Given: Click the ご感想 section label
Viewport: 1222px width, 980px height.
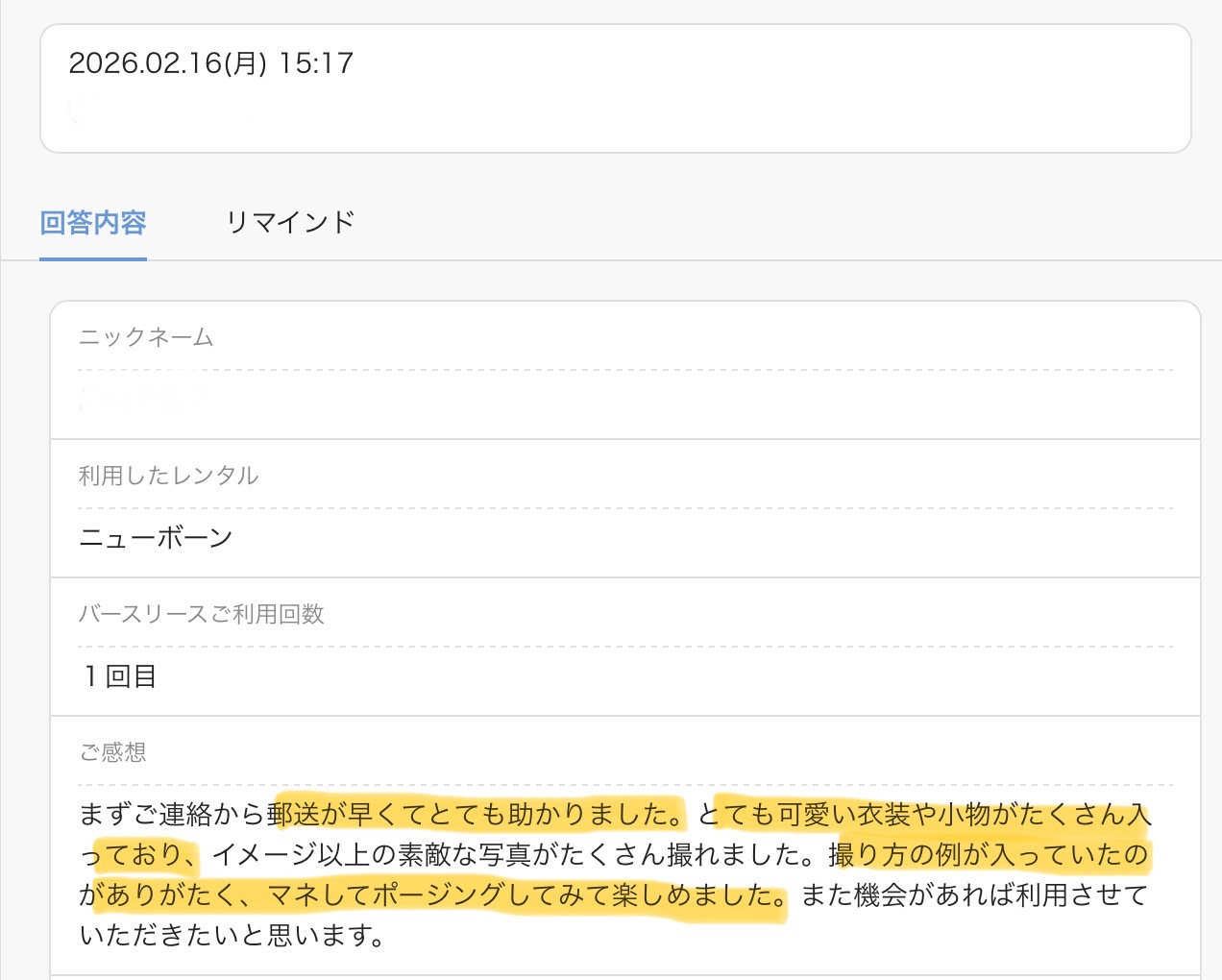Looking at the screenshot, I should coord(113,752).
